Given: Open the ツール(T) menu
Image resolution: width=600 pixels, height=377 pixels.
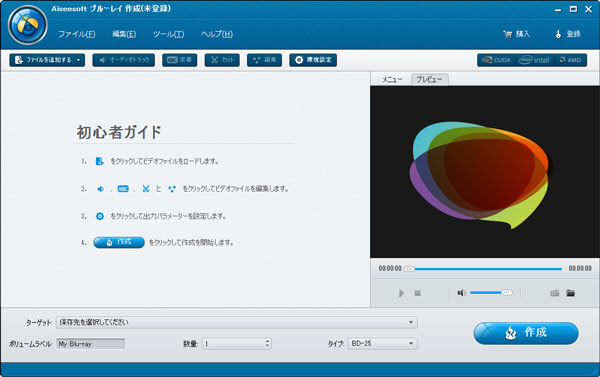Looking at the screenshot, I should (168, 34).
